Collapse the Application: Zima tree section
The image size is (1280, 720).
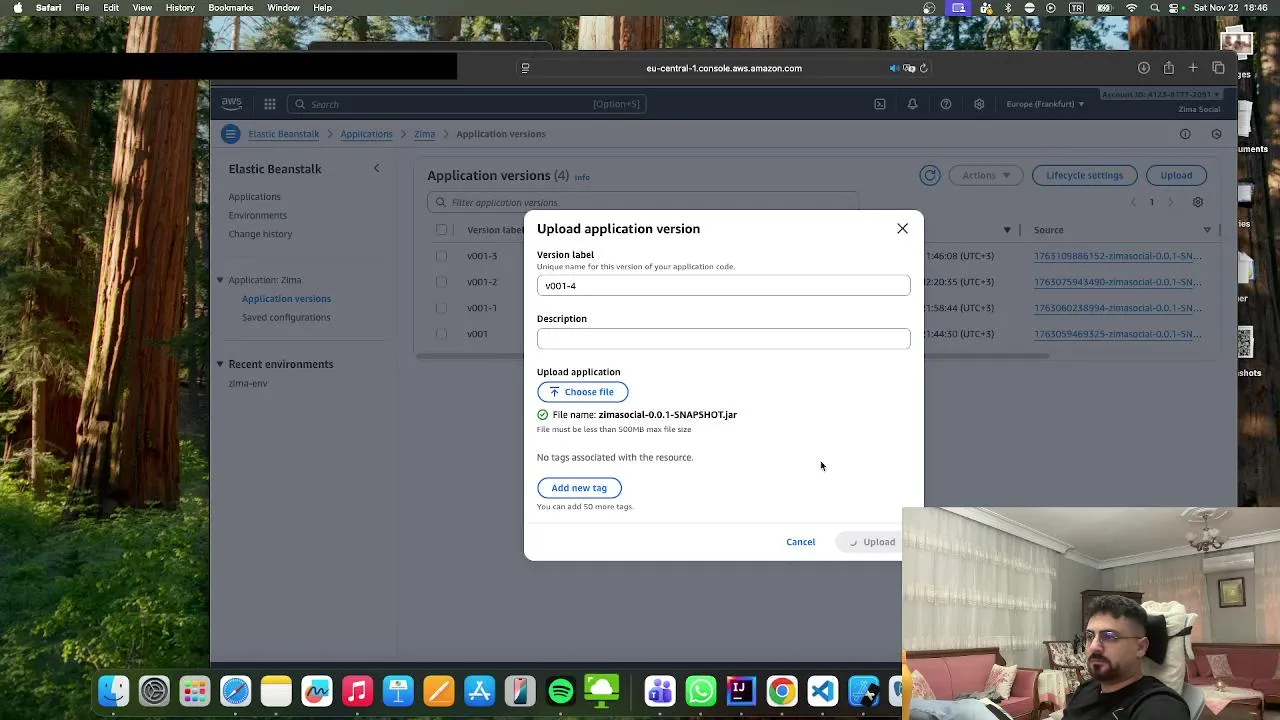pos(220,280)
